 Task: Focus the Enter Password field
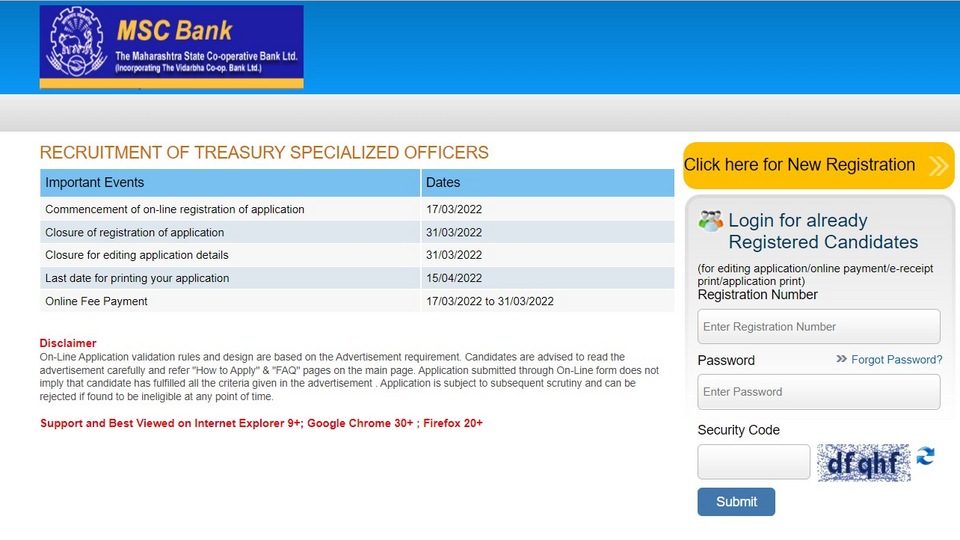(x=819, y=392)
